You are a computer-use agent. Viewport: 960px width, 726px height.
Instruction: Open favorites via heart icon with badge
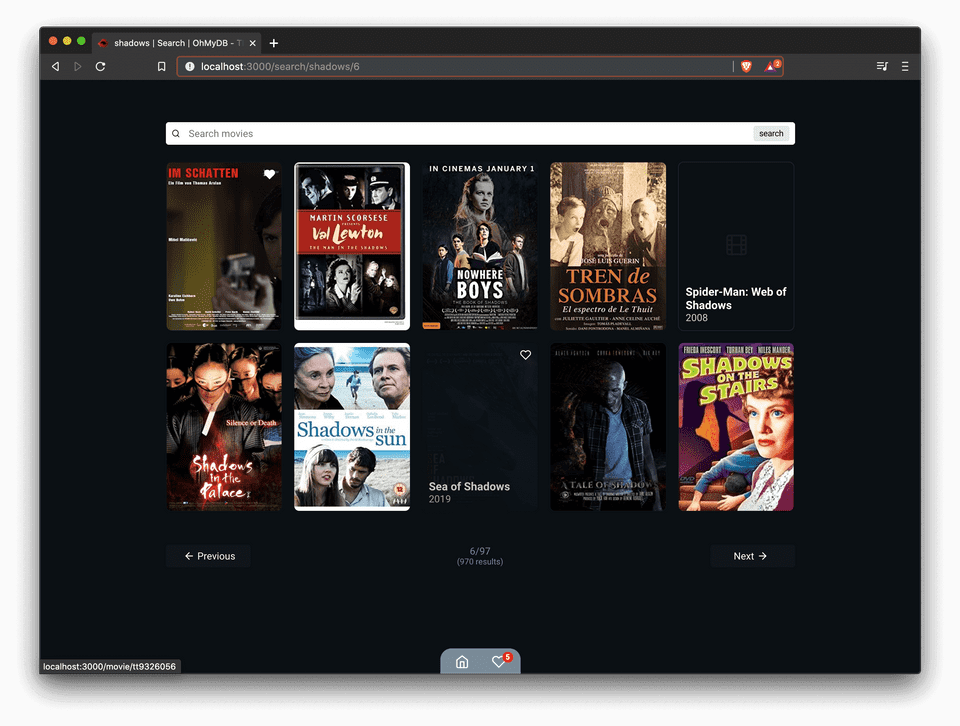click(499, 662)
